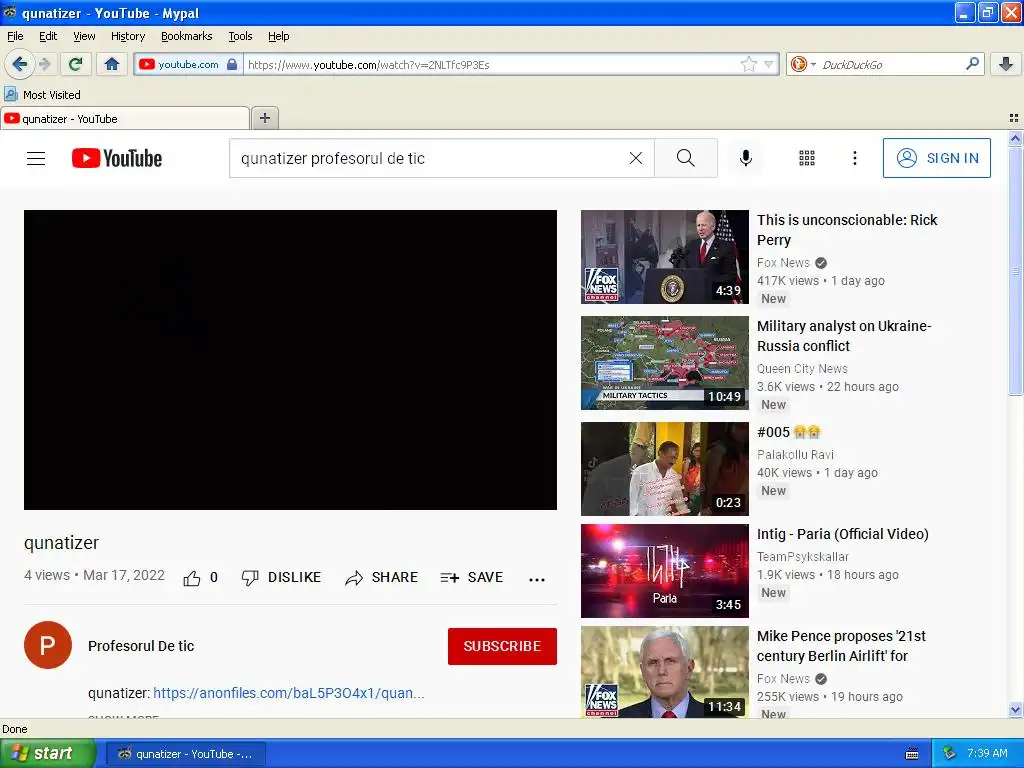Open the anonfiles.com description link
This screenshot has height=768, width=1024.
coord(289,693)
